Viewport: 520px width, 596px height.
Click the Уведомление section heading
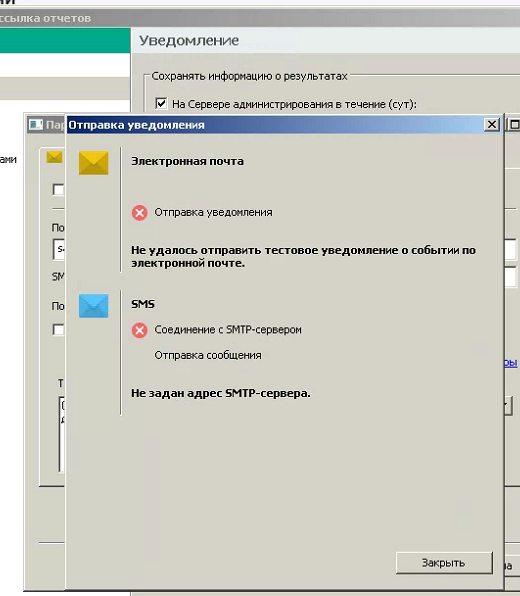189,40
